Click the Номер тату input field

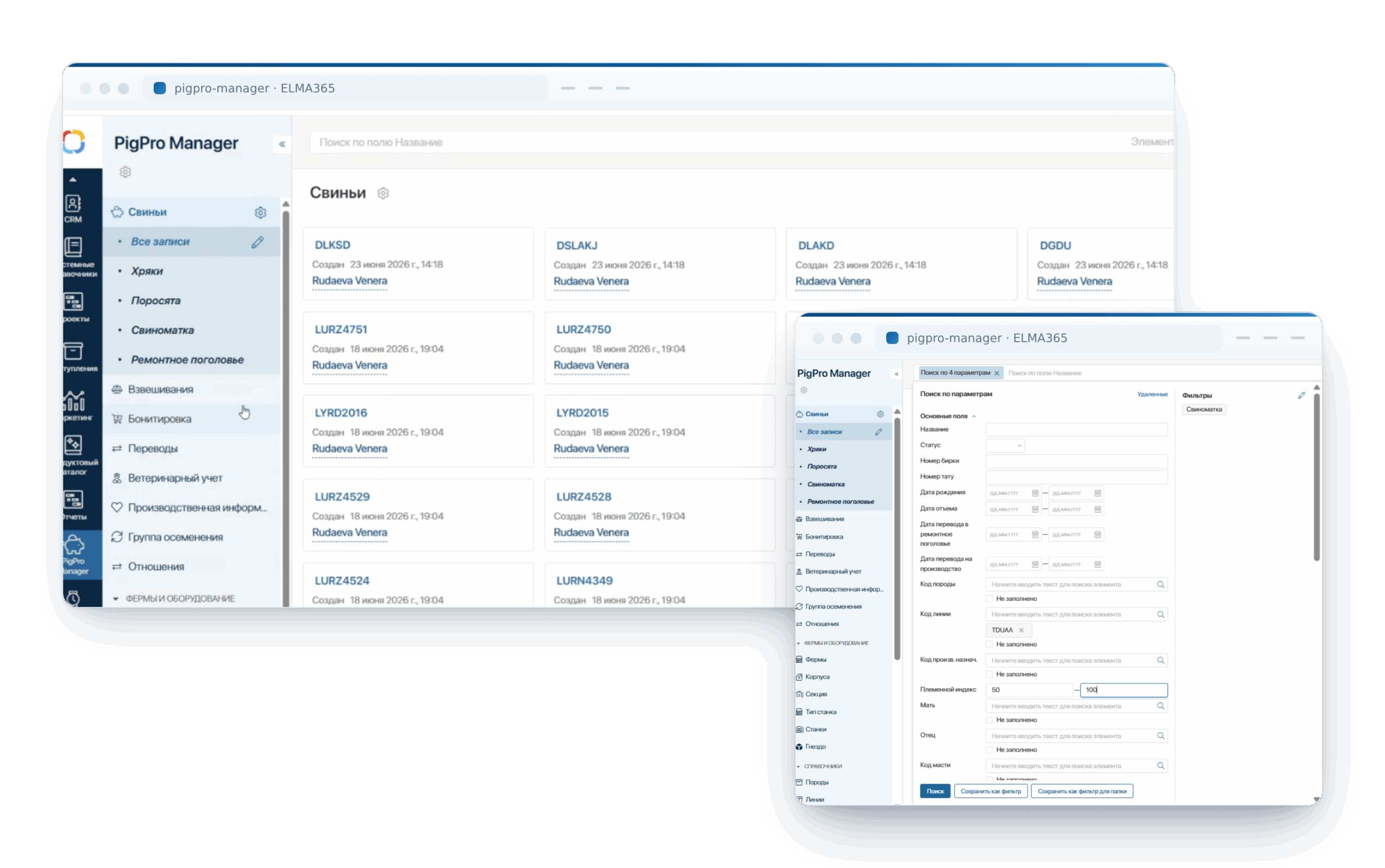pos(1077,477)
